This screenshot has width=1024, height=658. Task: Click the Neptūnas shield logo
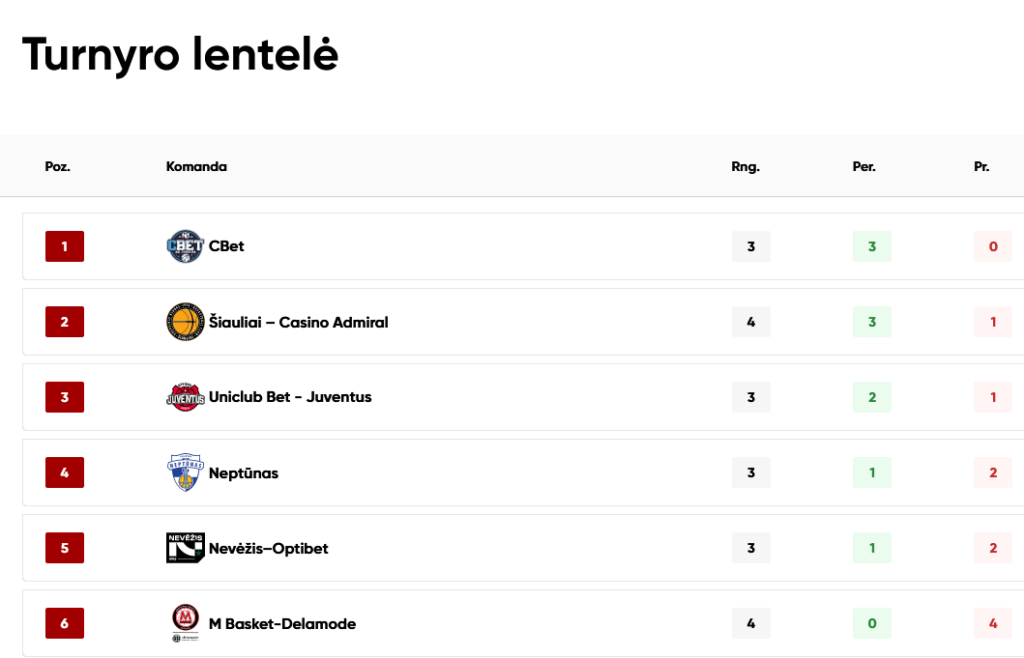point(185,472)
